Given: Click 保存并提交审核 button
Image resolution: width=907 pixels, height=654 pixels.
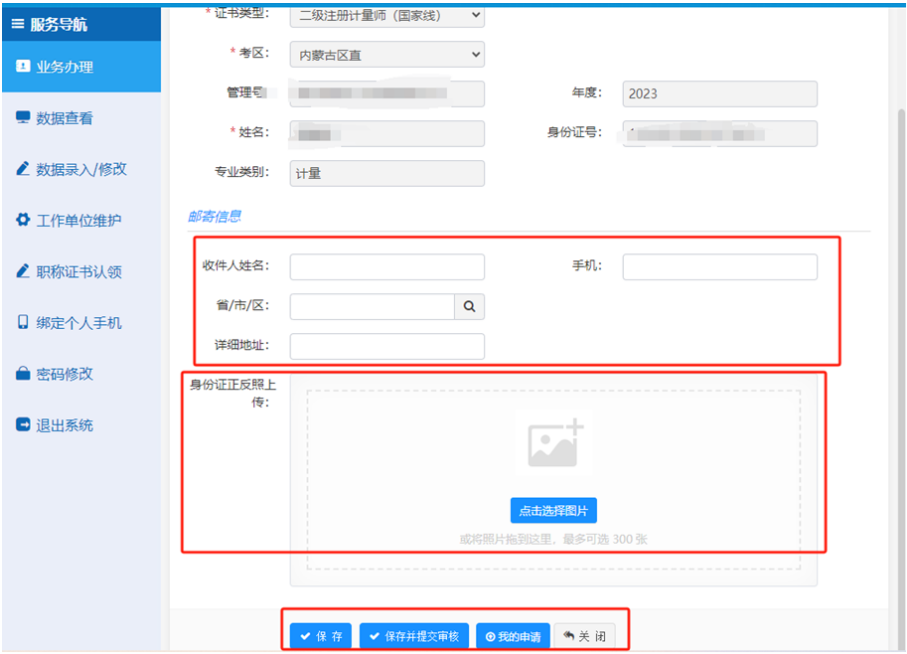Looking at the screenshot, I should [414, 636].
